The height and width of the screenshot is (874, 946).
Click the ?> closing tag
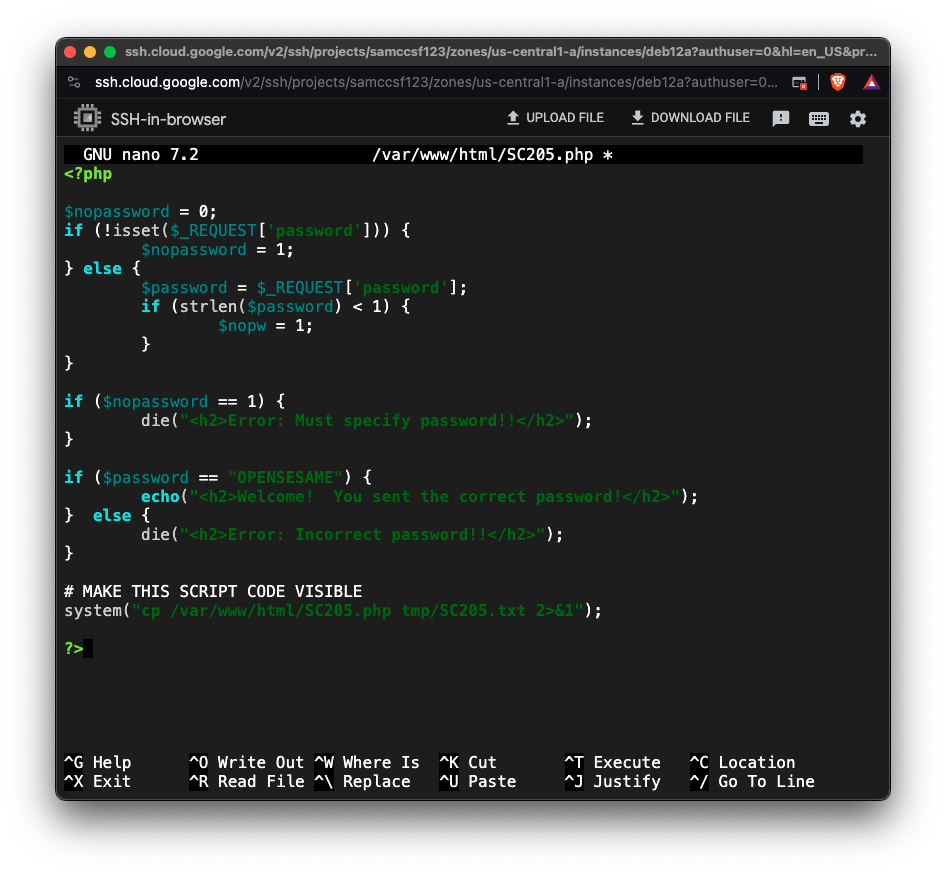pyautogui.click(x=74, y=648)
